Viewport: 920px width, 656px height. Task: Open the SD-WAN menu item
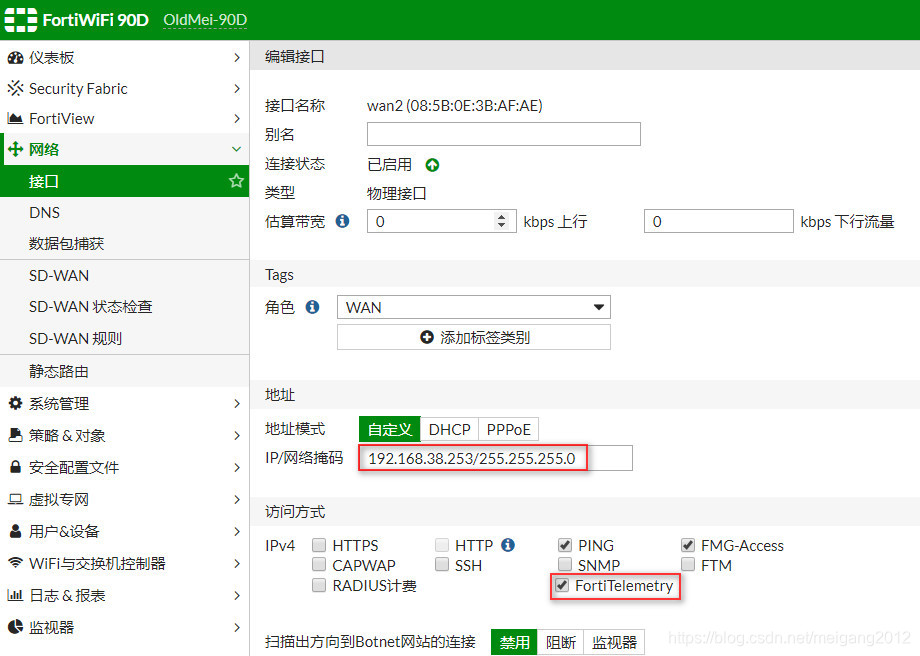tap(124, 276)
